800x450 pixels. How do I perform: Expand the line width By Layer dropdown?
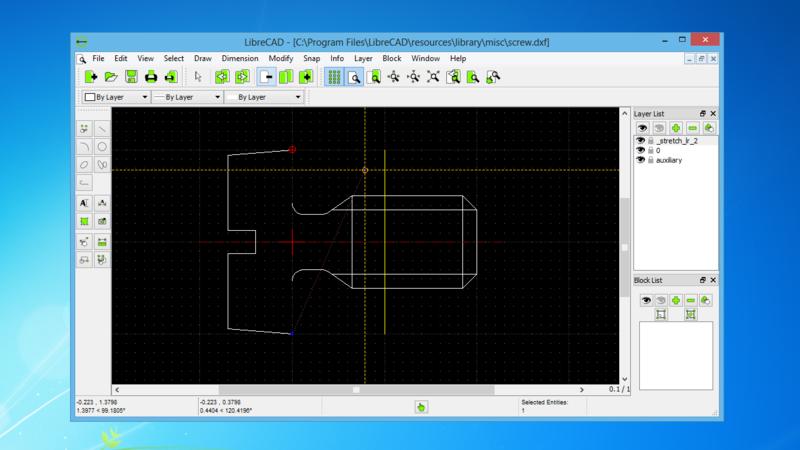(187, 98)
